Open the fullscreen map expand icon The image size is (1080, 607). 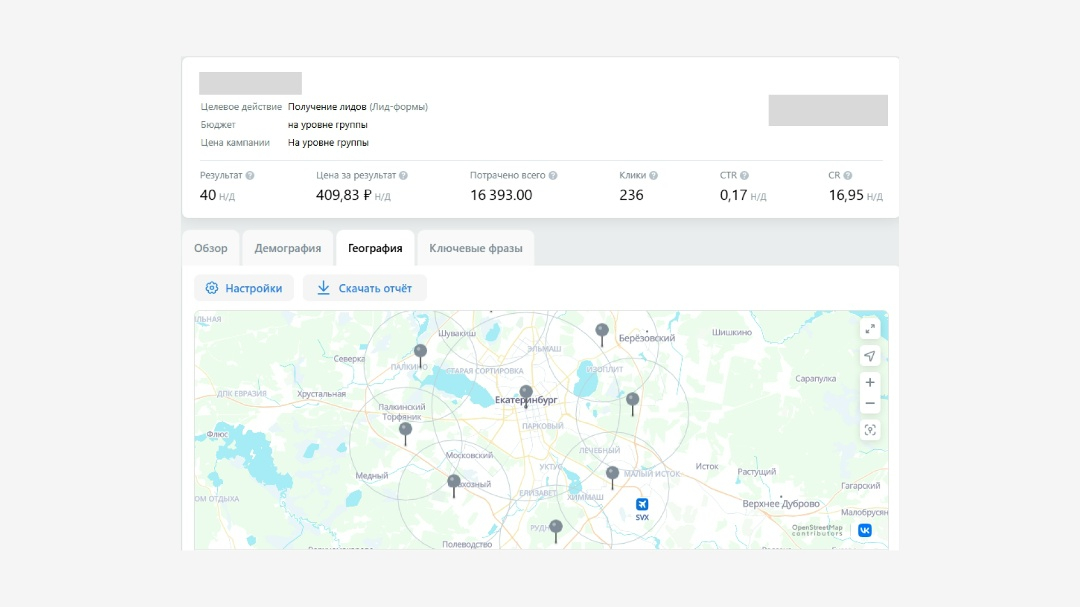[870, 329]
